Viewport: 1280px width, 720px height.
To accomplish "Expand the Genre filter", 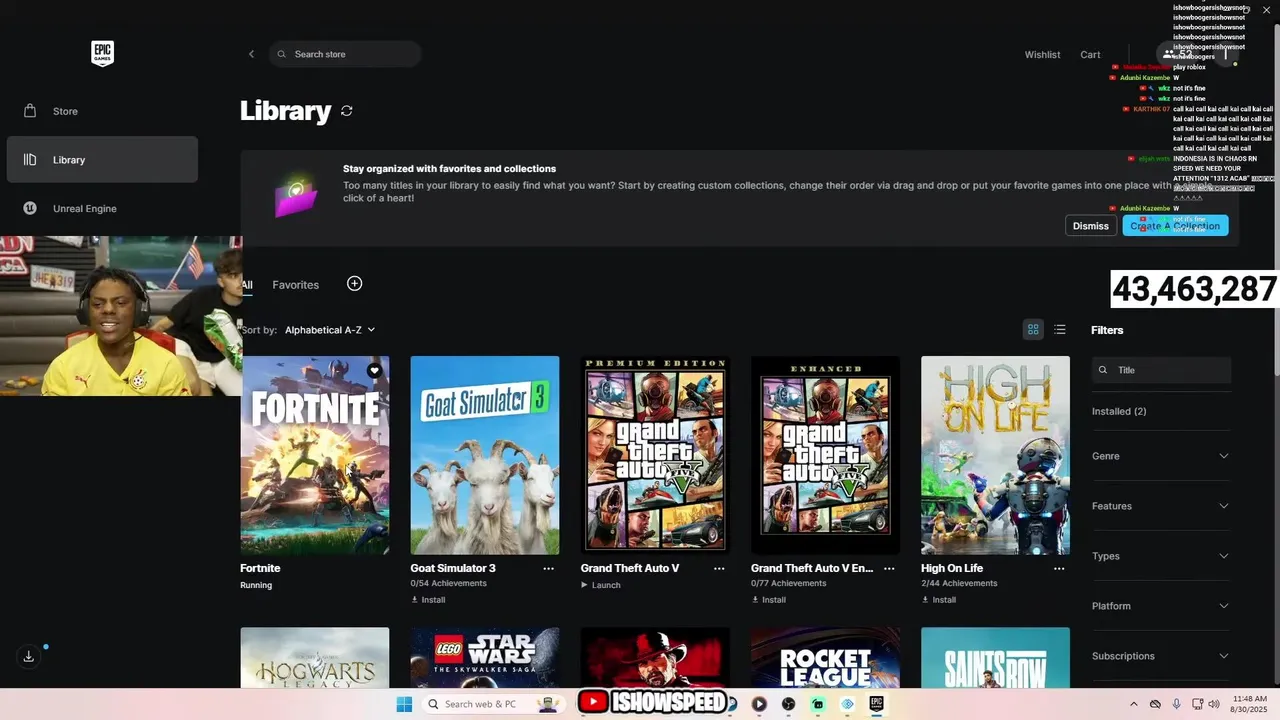I will (x=1161, y=456).
